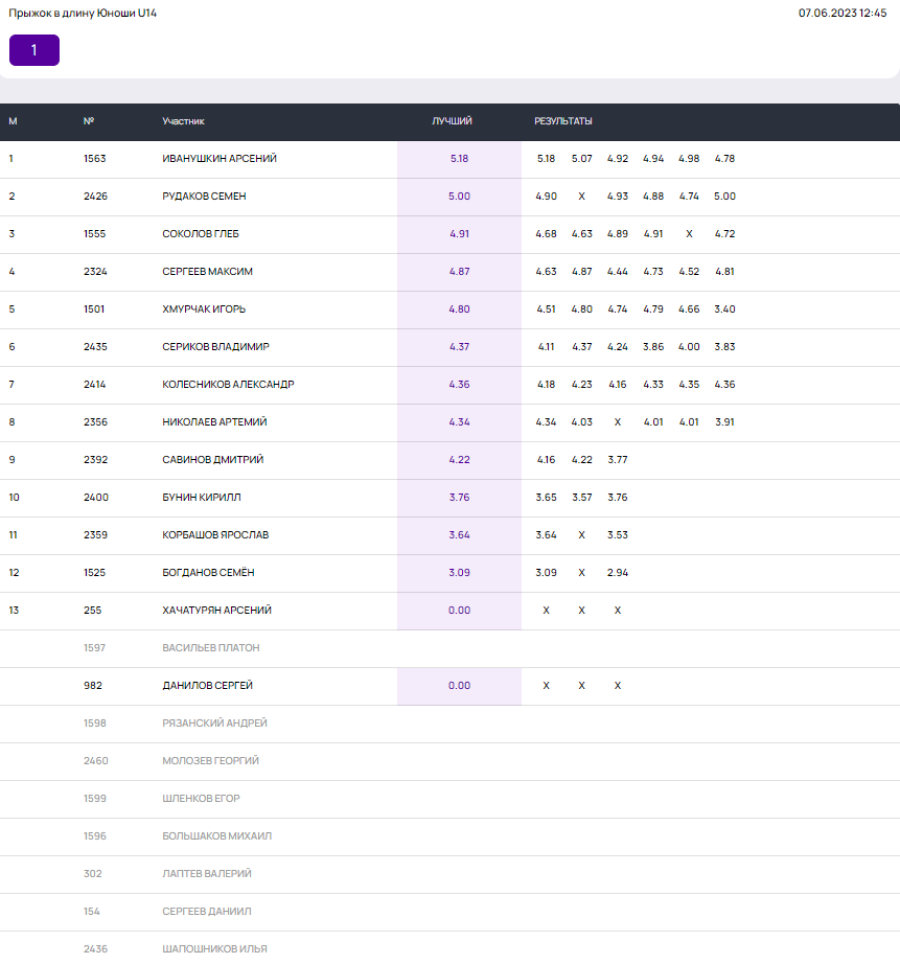Screen dimensions: 900x964
Task: Click the "ЛУЧШИЙ" column header
Action: (x=452, y=122)
